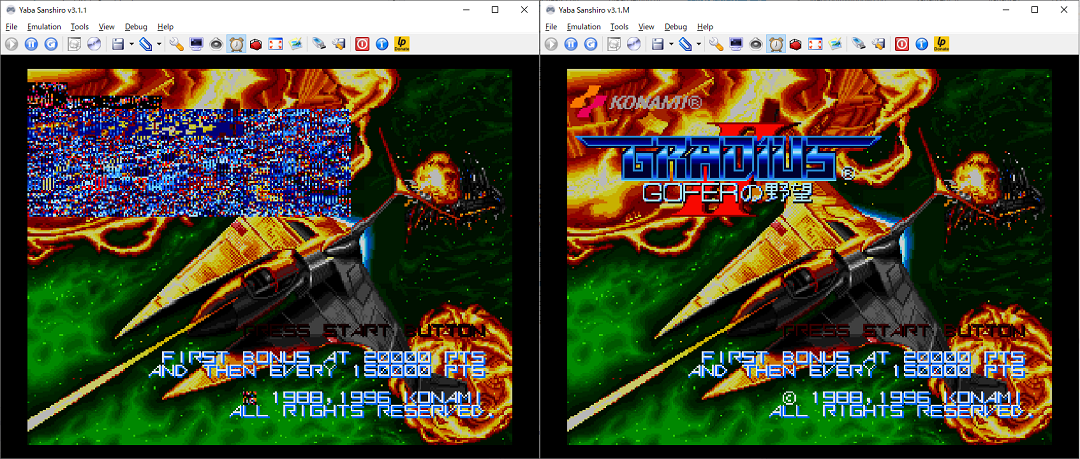The height and width of the screenshot is (459, 1080).
Task: Expand save state dropdown arrow in v3.1.1 window
Action: click(x=132, y=44)
